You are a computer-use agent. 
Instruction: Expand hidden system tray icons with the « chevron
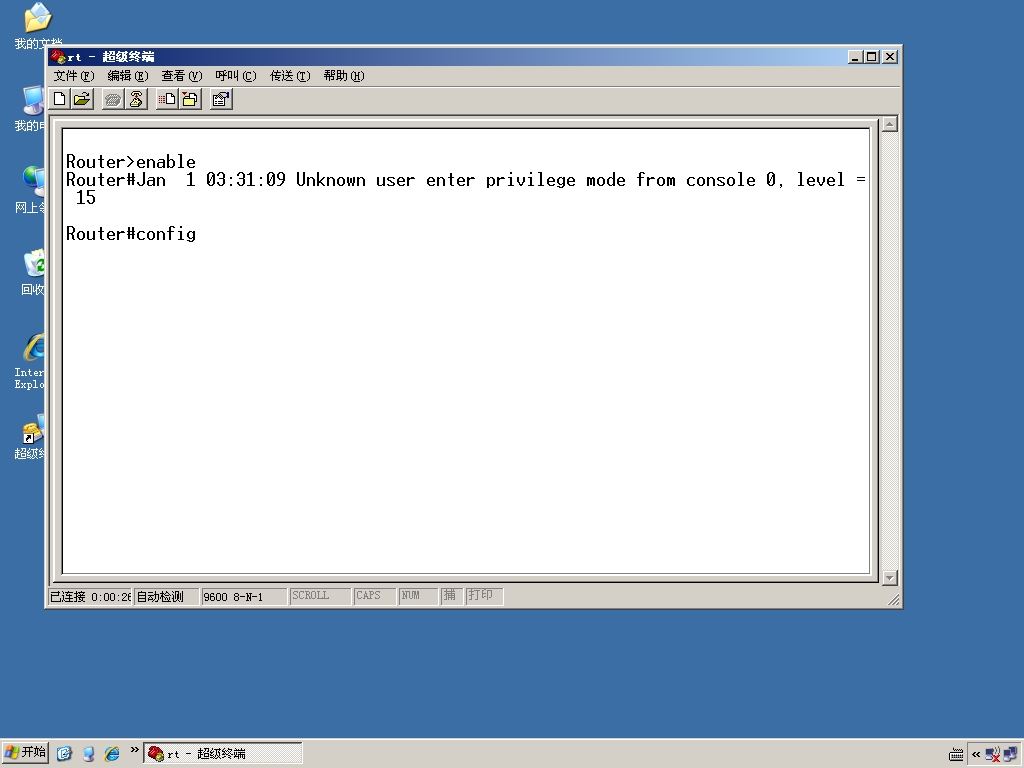976,754
